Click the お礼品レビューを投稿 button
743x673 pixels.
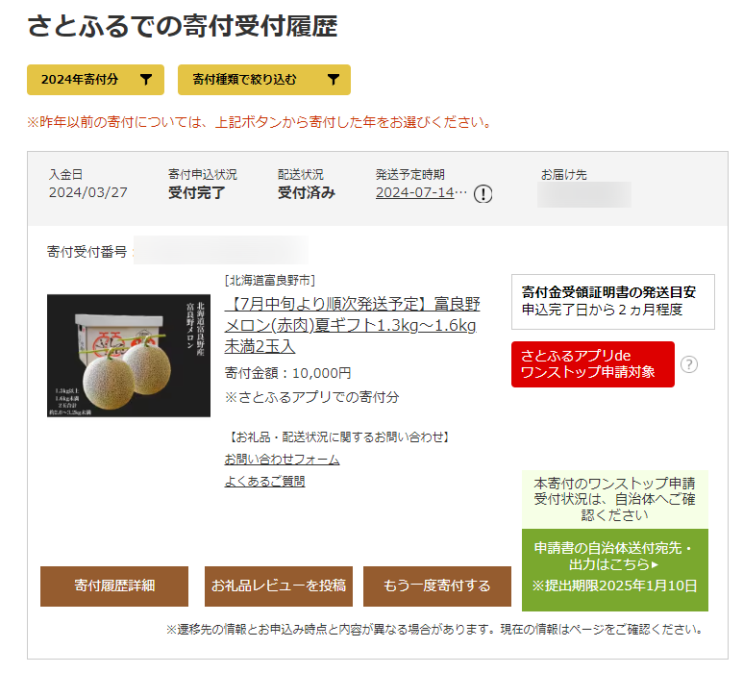click(x=279, y=586)
